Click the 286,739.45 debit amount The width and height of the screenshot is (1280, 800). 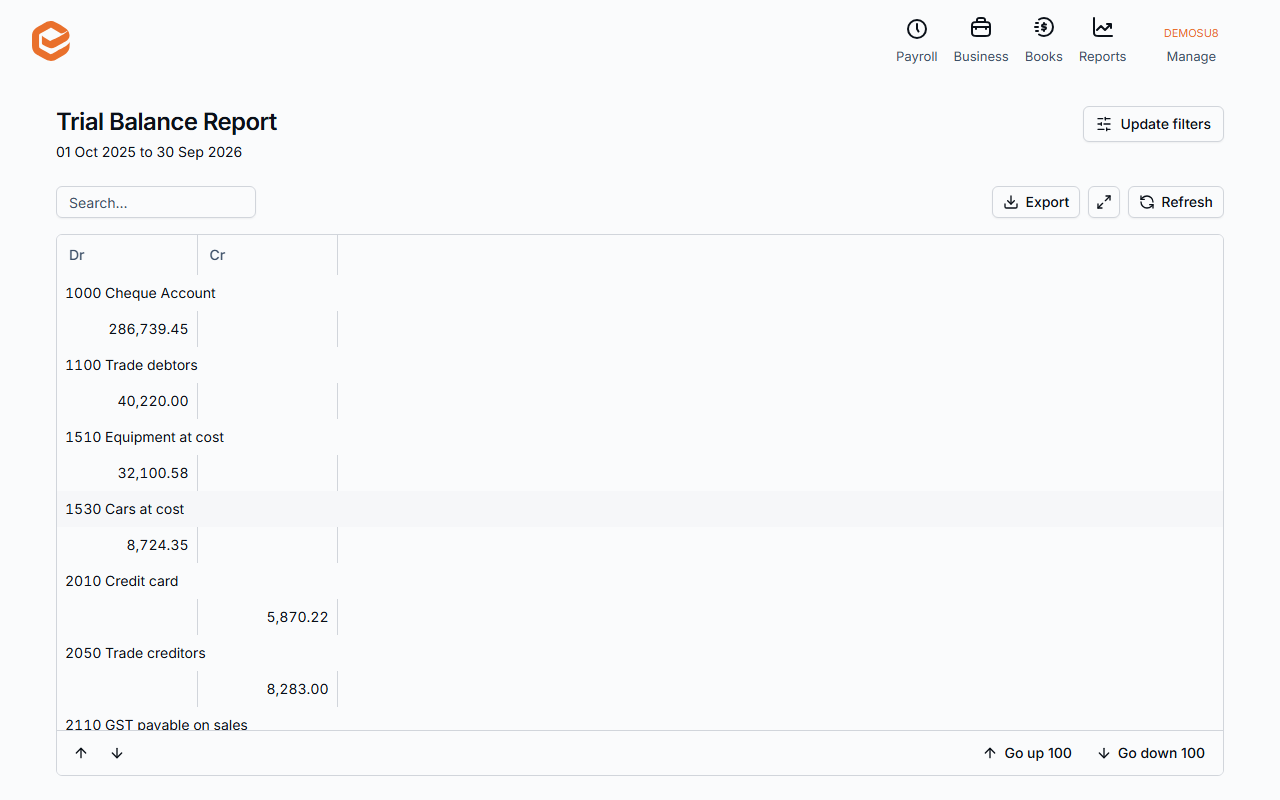(148, 329)
